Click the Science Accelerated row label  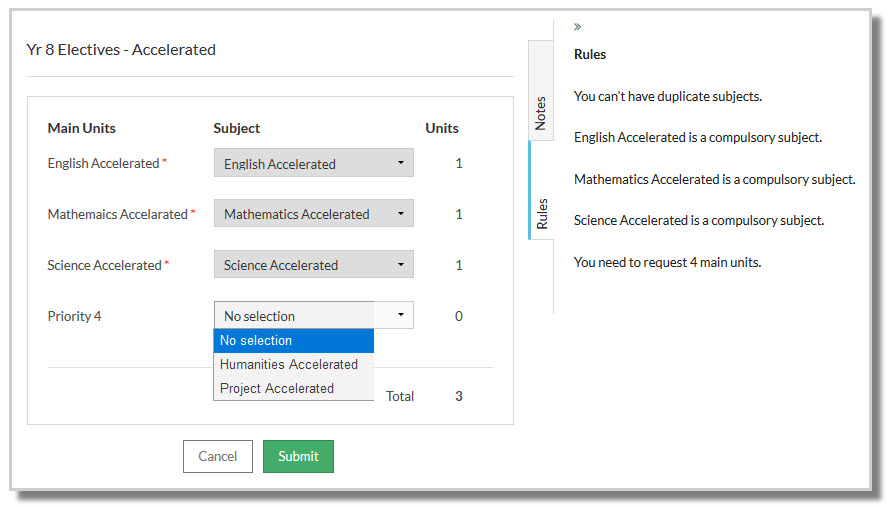104,265
